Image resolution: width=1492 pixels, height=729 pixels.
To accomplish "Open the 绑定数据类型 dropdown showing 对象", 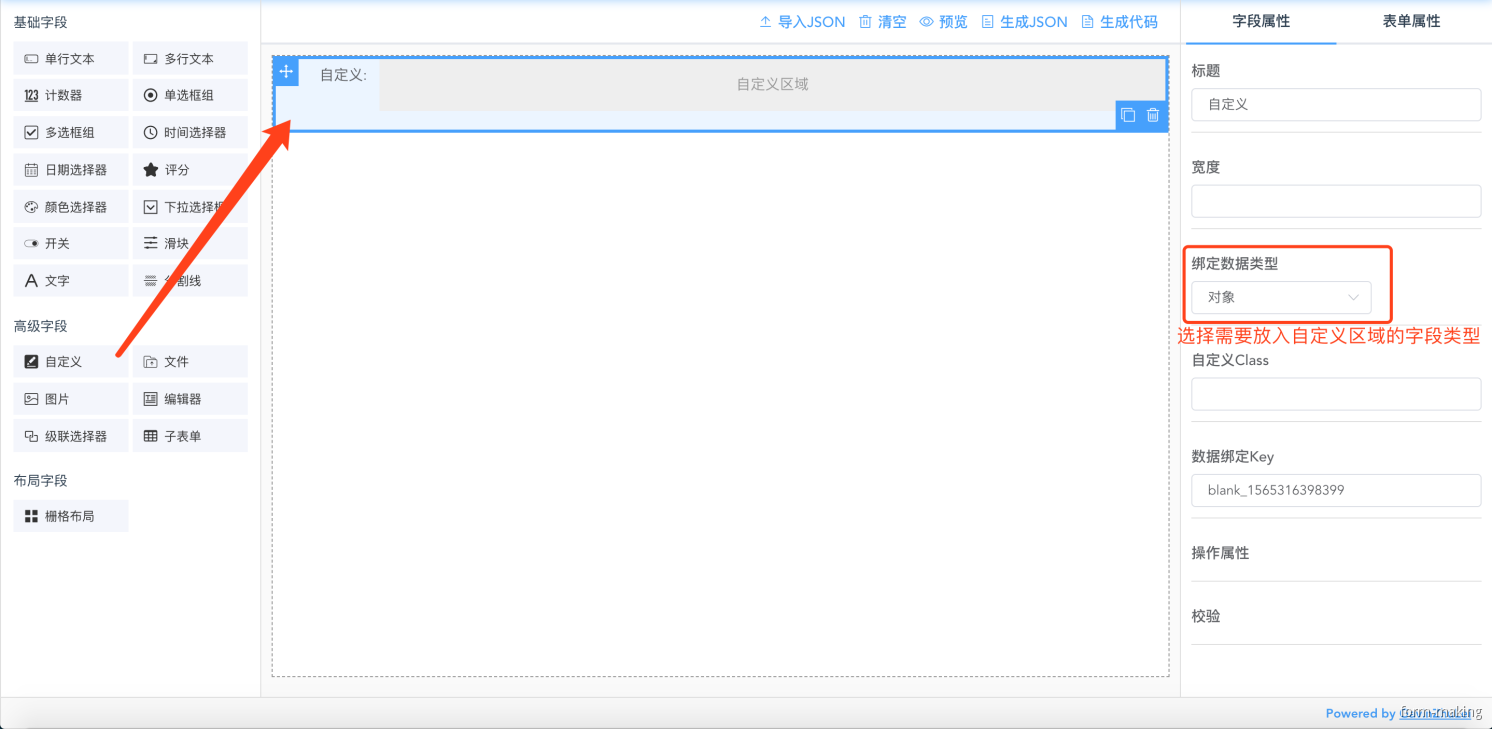I will click(1279, 297).
